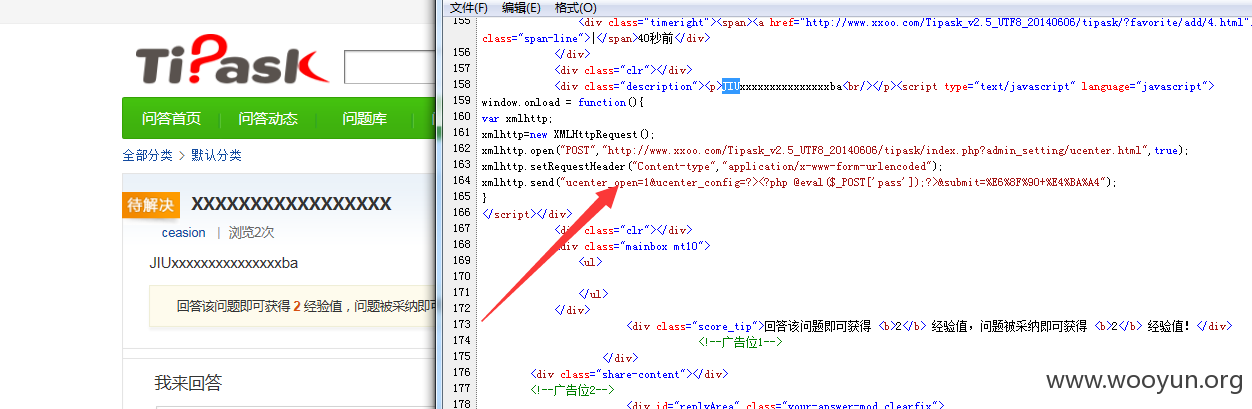1252x409 pixels.
Task: Click source comment 广告位2 on line 177
Action: point(572,390)
